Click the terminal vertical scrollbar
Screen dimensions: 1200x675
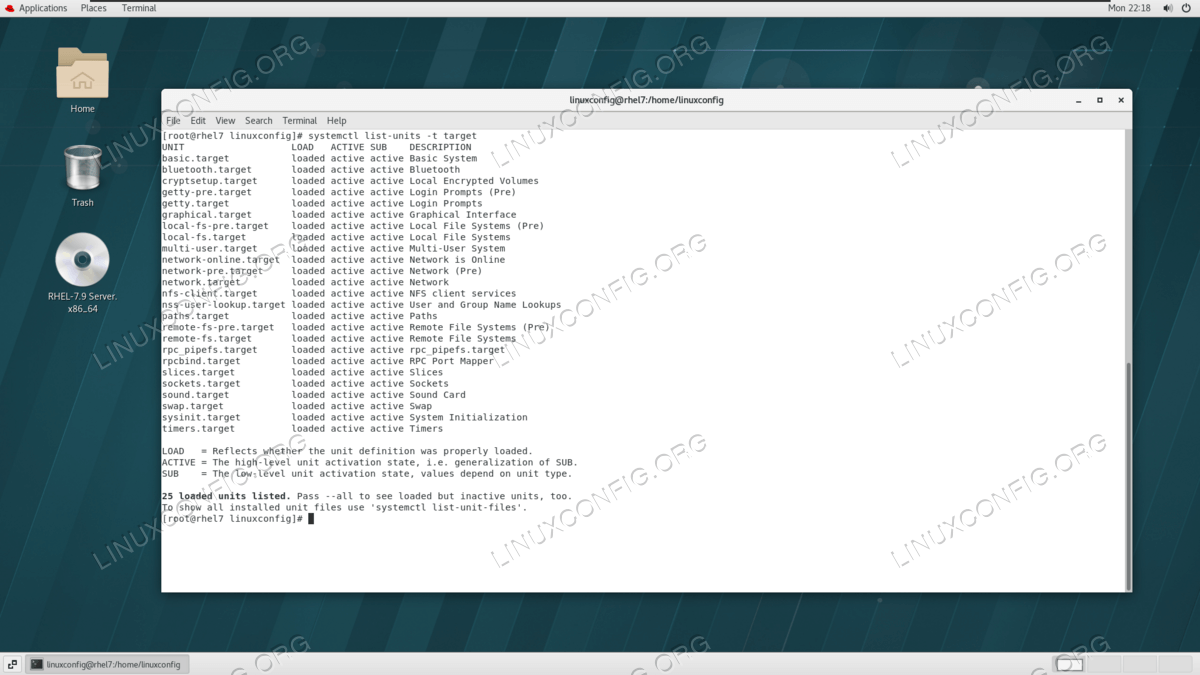[x=1129, y=475]
